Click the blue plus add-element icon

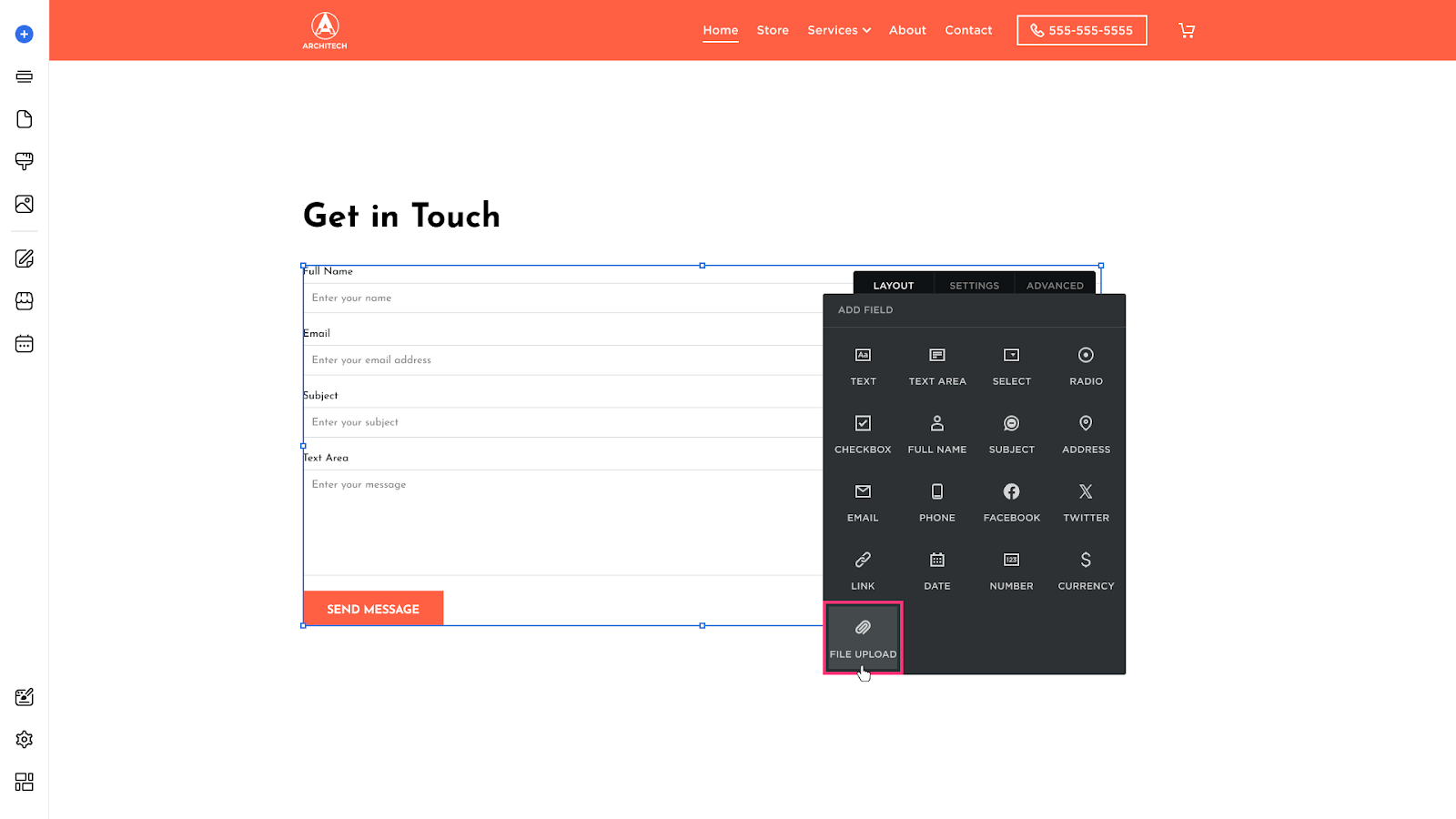[x=25, y=35]
